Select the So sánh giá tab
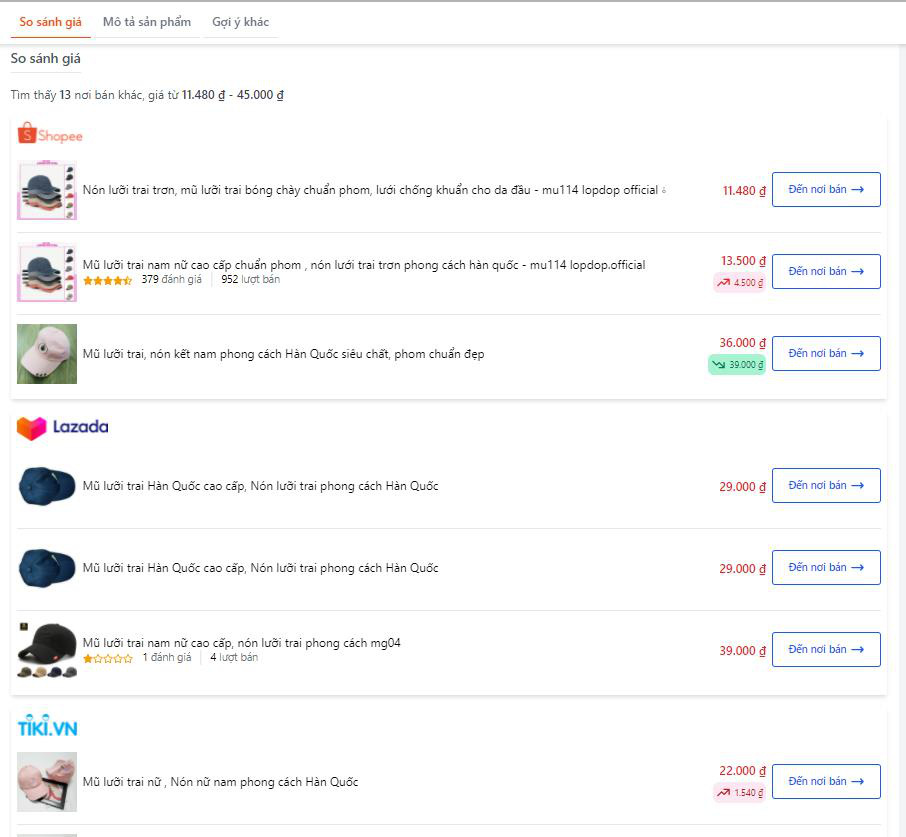This screenshot has width=906, height=837. [51, 22]
